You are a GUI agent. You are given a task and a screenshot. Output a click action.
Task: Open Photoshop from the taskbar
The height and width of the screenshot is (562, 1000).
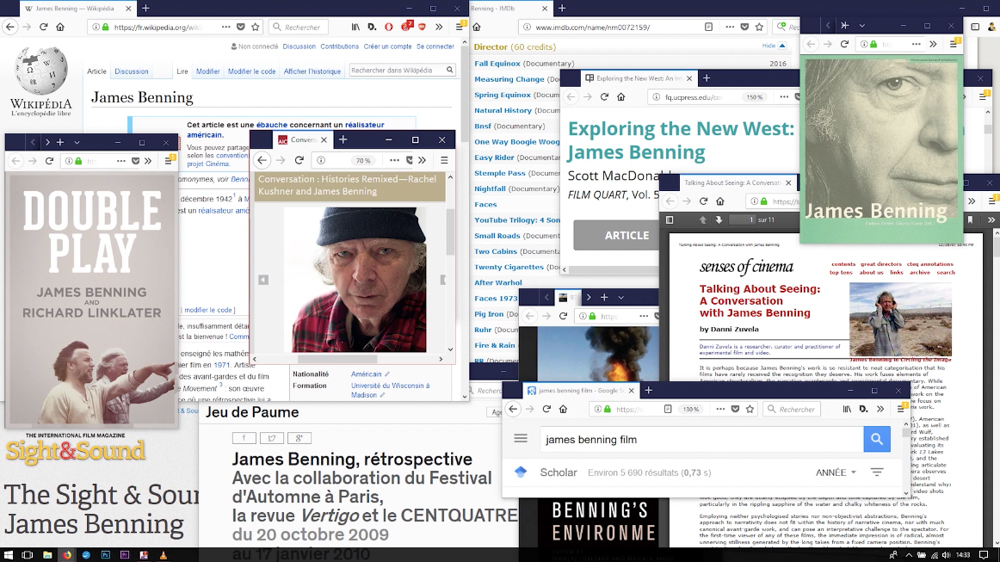[x=105, y=555]
